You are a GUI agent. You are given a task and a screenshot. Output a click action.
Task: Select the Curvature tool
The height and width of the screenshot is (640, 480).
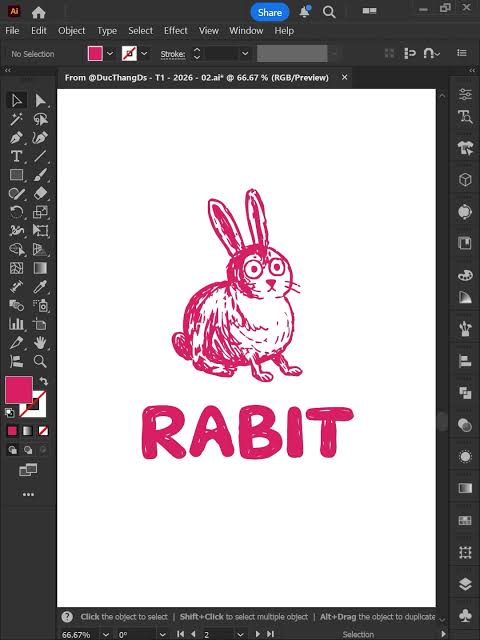click(x=40, y=138)
